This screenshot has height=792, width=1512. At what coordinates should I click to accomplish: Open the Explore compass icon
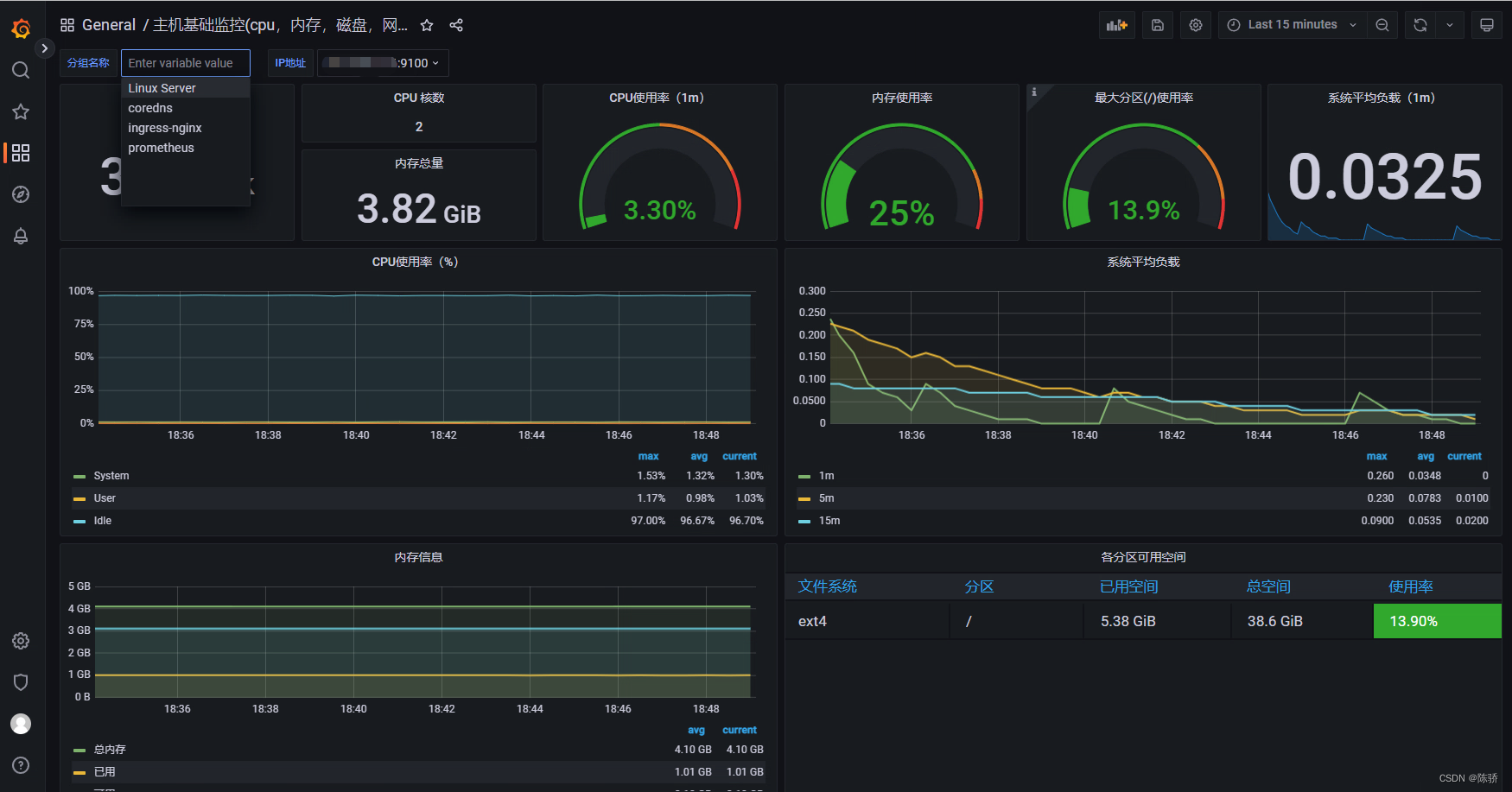click(21, 194)
